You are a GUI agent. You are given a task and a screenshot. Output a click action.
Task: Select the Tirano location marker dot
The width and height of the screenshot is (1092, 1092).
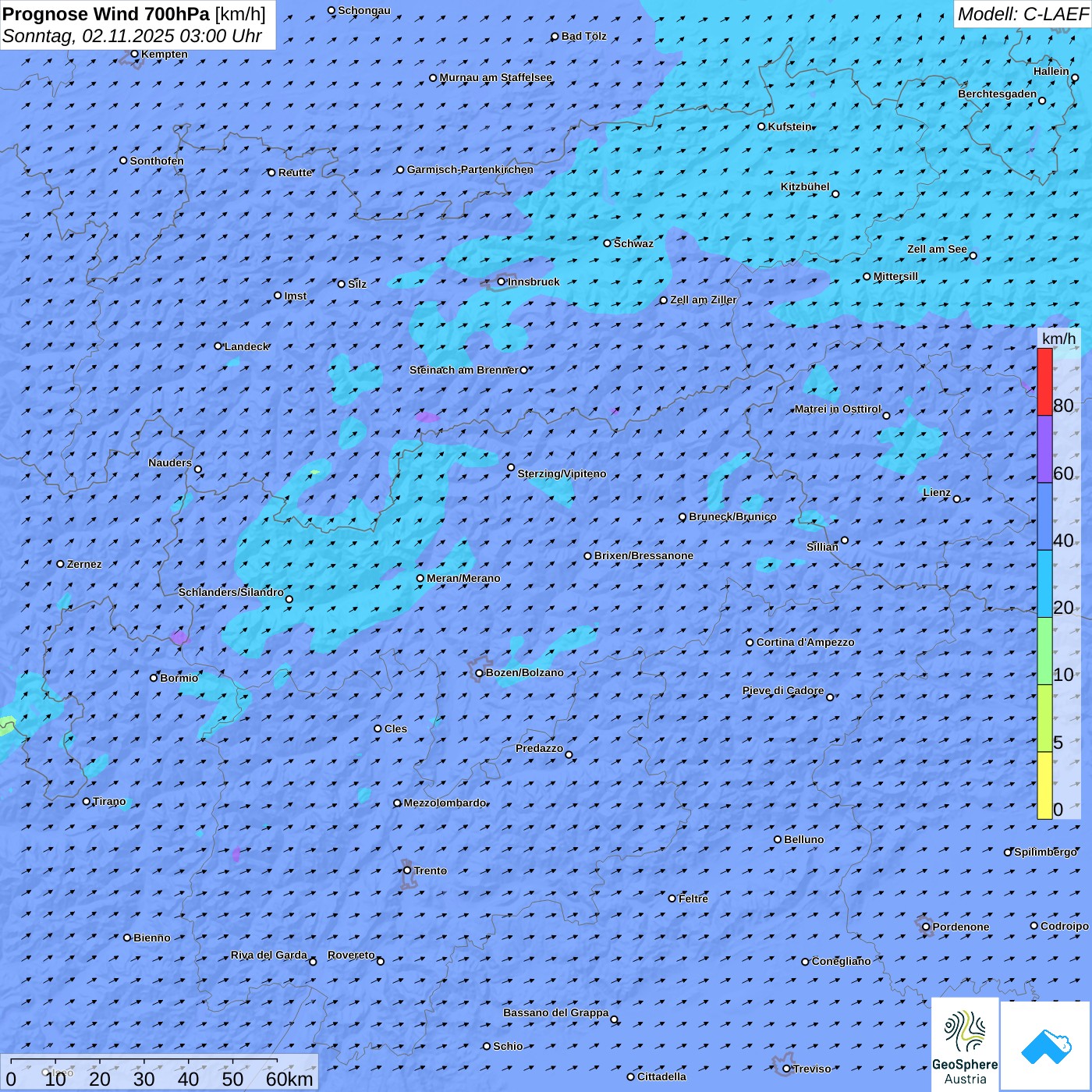(x=87, y=801)
